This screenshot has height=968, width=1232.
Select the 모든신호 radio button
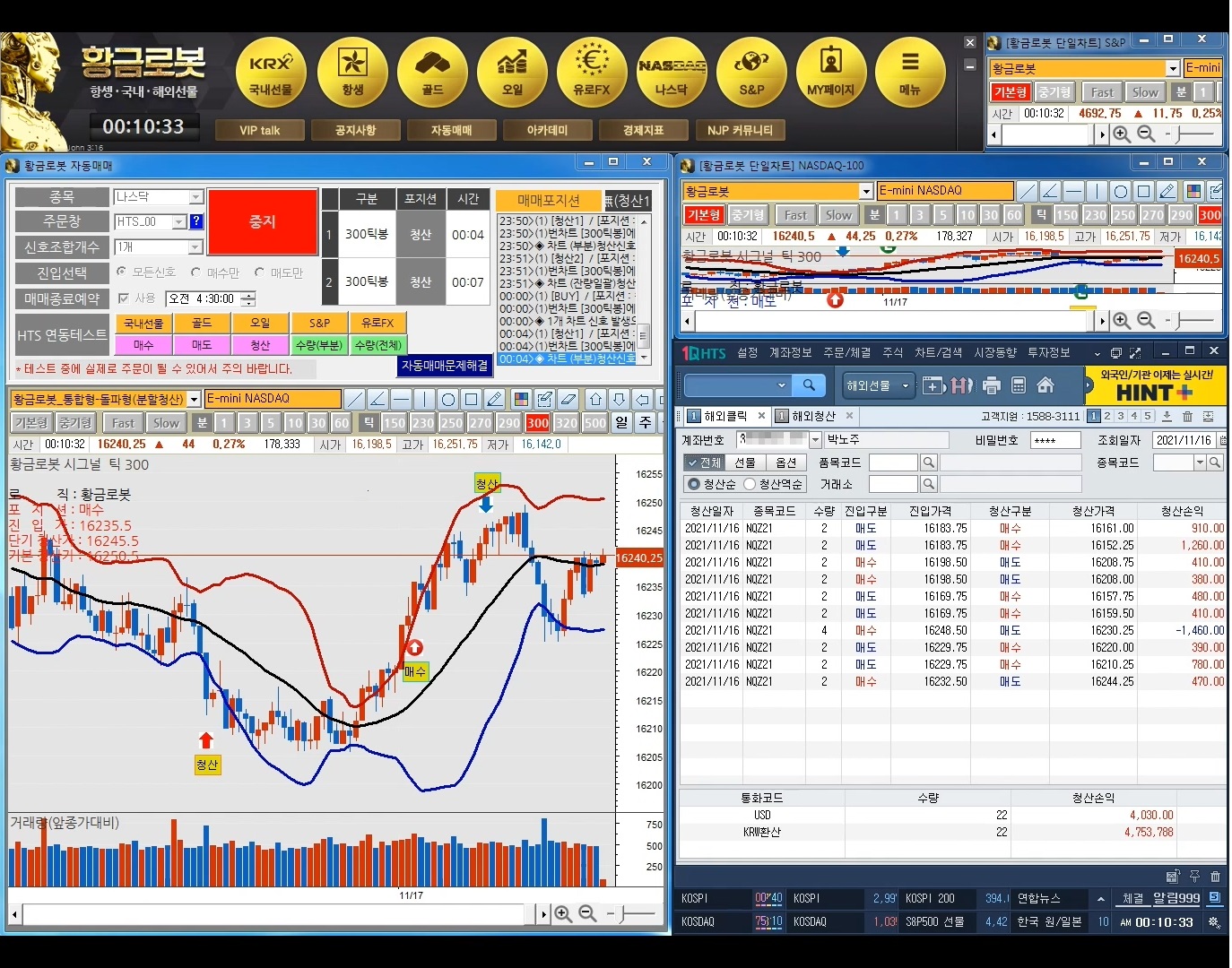(x=122, y=272)
